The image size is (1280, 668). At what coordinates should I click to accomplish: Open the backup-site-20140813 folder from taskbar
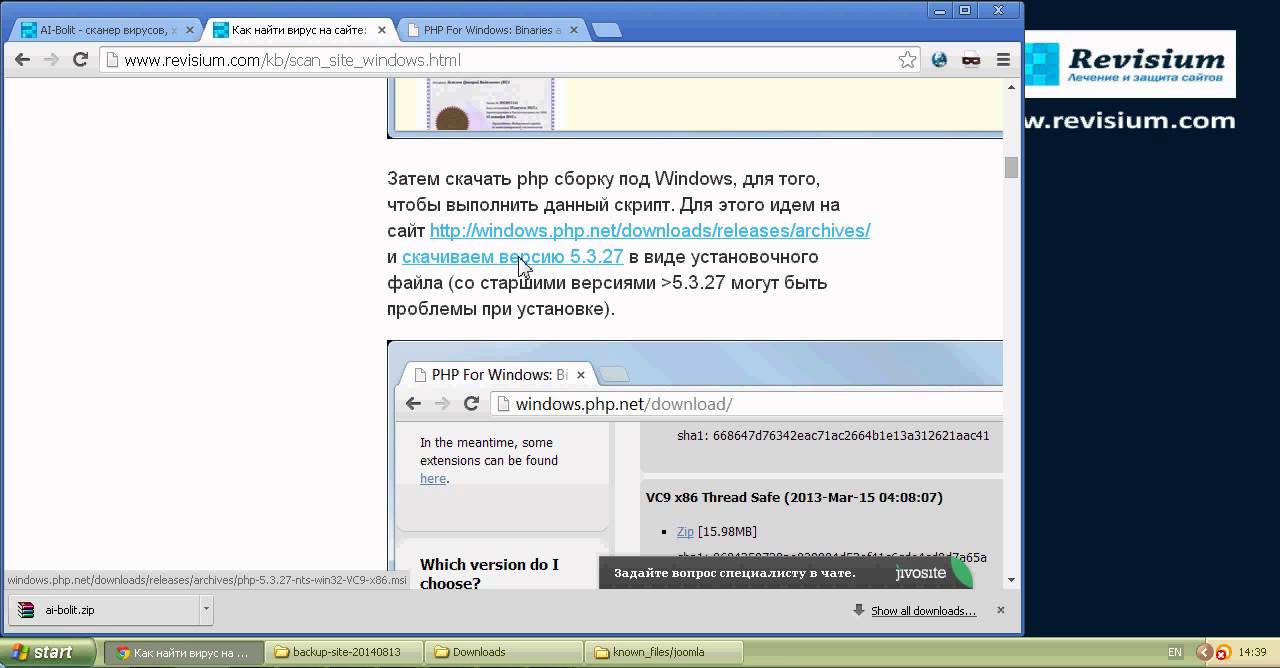point(345,652)
